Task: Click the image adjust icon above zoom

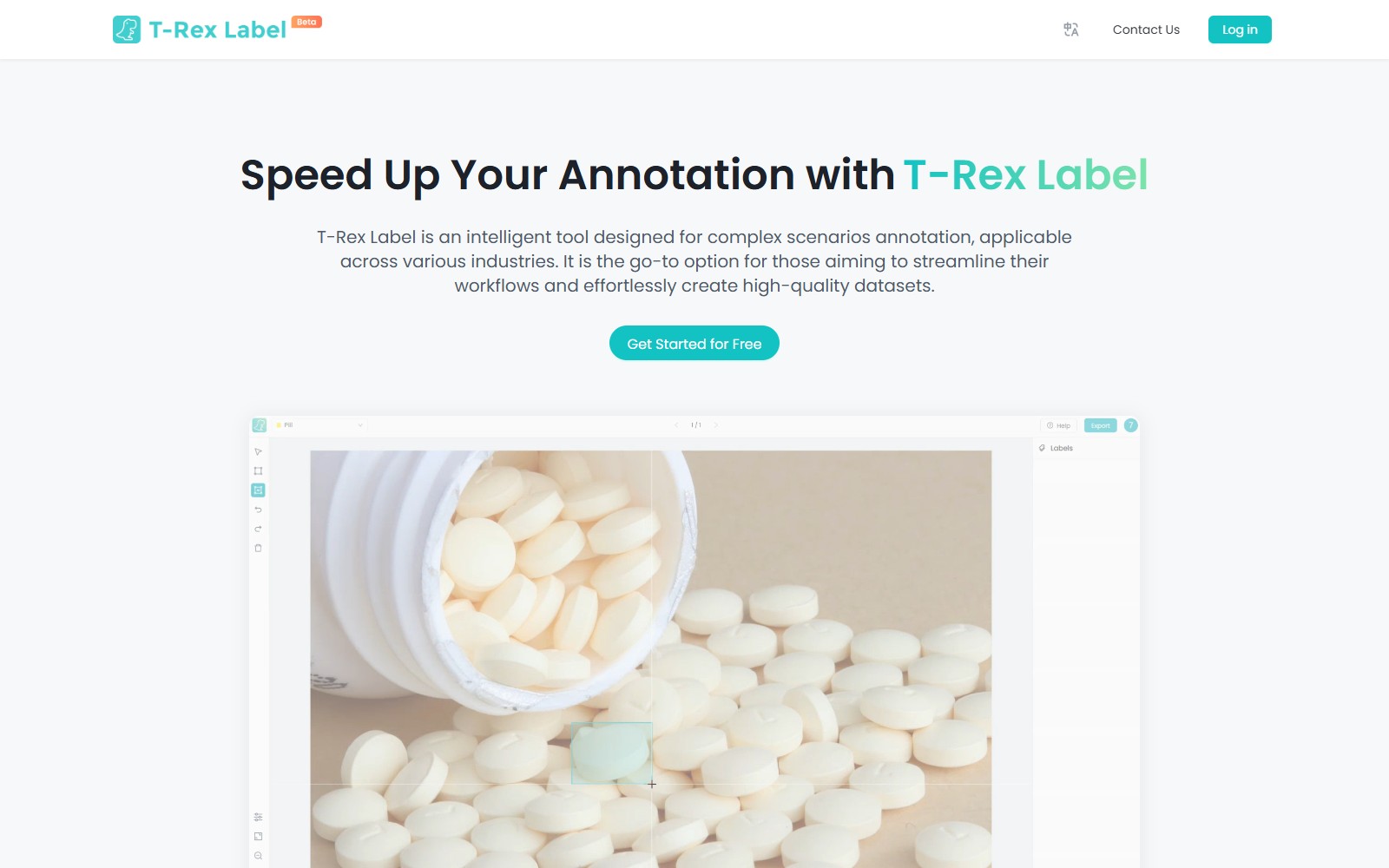Action: coord(258,836)
